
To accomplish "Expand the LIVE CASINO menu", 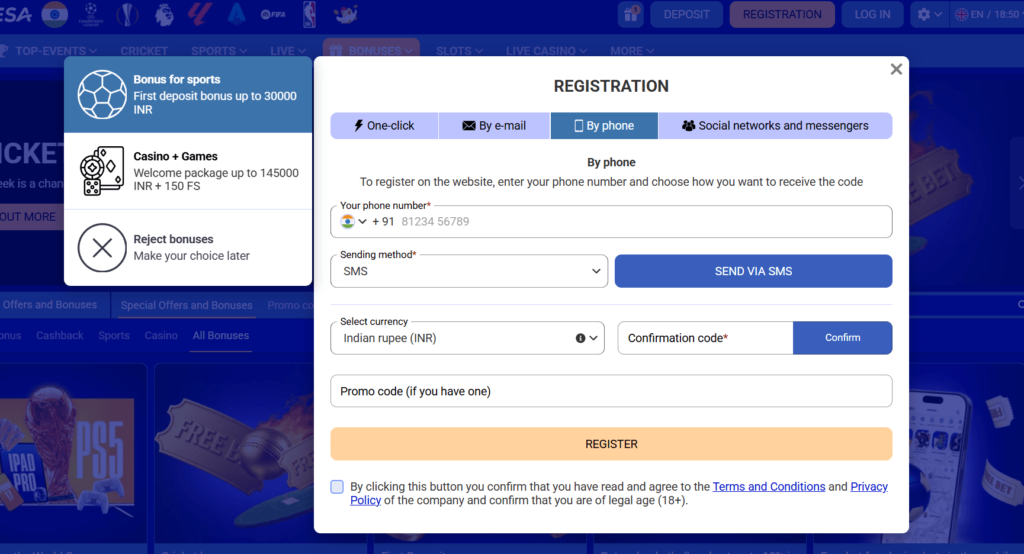I will (x=546, y=51).
